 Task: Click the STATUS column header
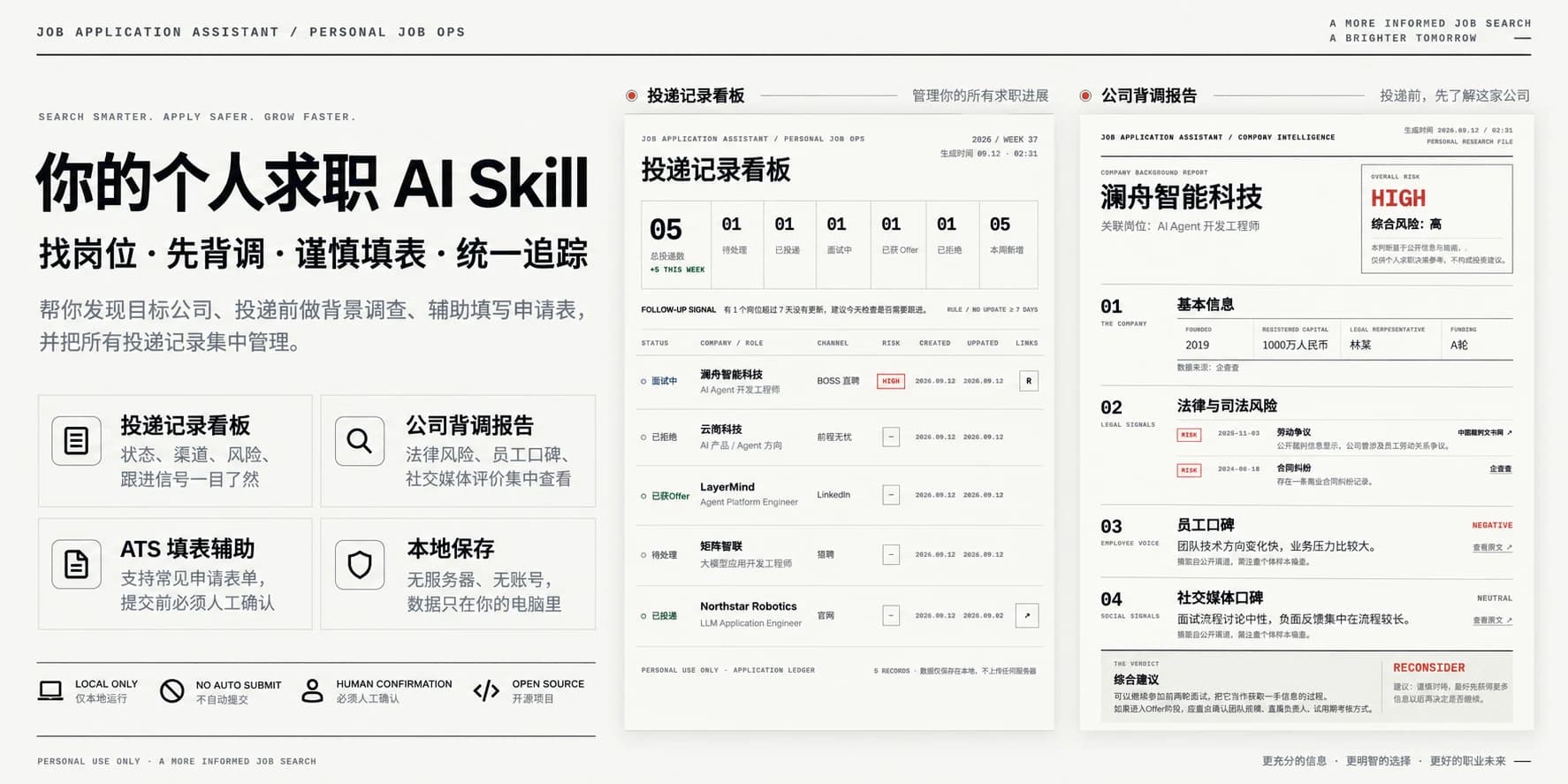point(655,343)
